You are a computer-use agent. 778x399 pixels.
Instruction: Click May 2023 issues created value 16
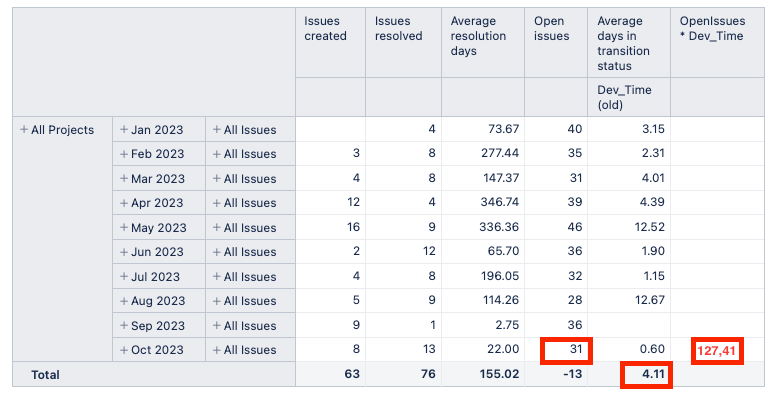(x=353, y=227)
